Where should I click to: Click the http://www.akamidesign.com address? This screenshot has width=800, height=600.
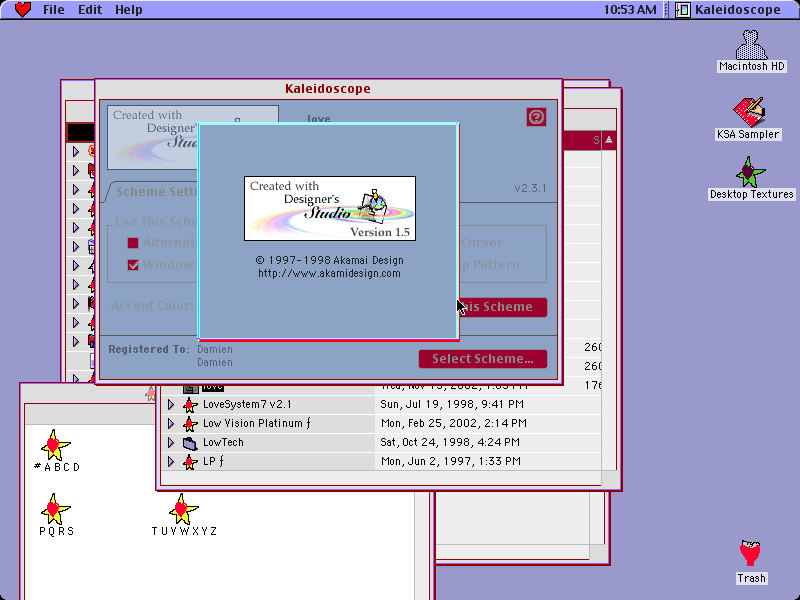(329, 273)
